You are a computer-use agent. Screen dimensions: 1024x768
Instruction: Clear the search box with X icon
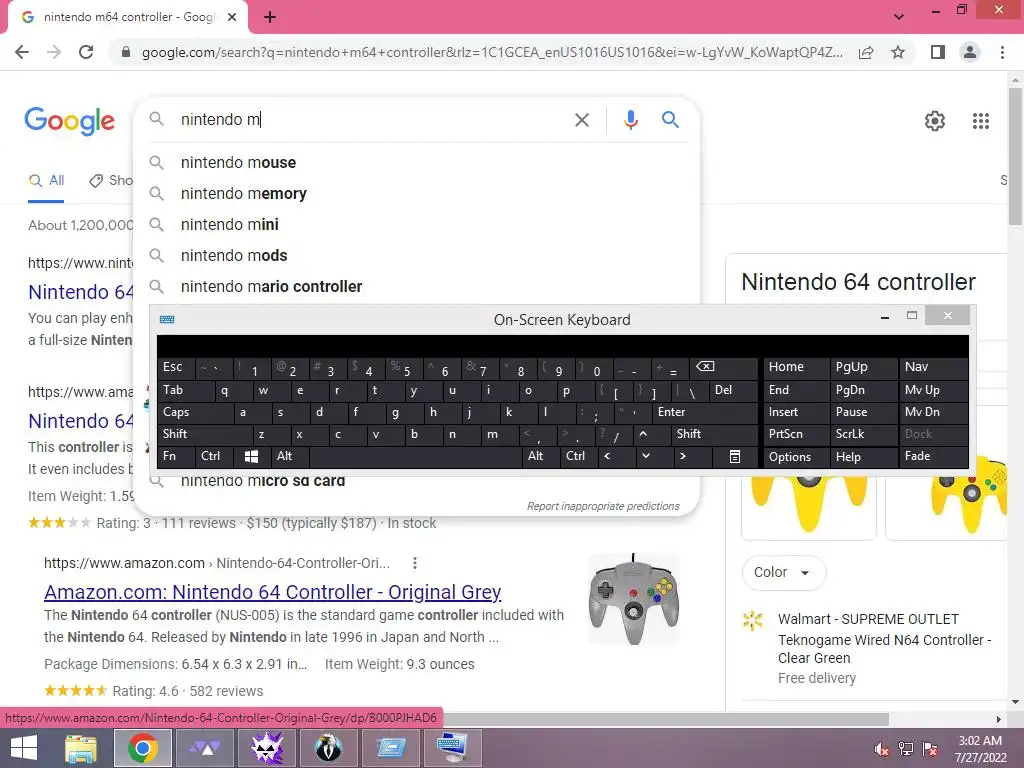[581, 120]
